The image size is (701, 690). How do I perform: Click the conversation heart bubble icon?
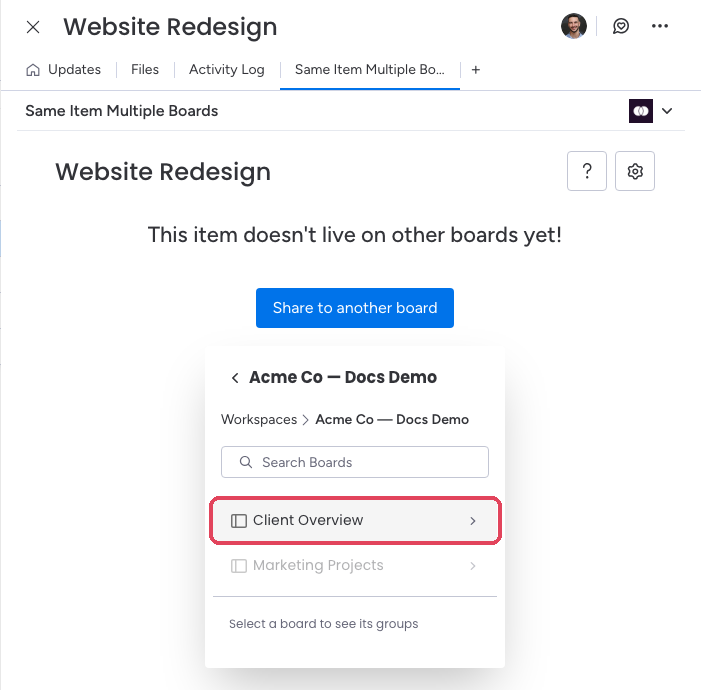621,26
